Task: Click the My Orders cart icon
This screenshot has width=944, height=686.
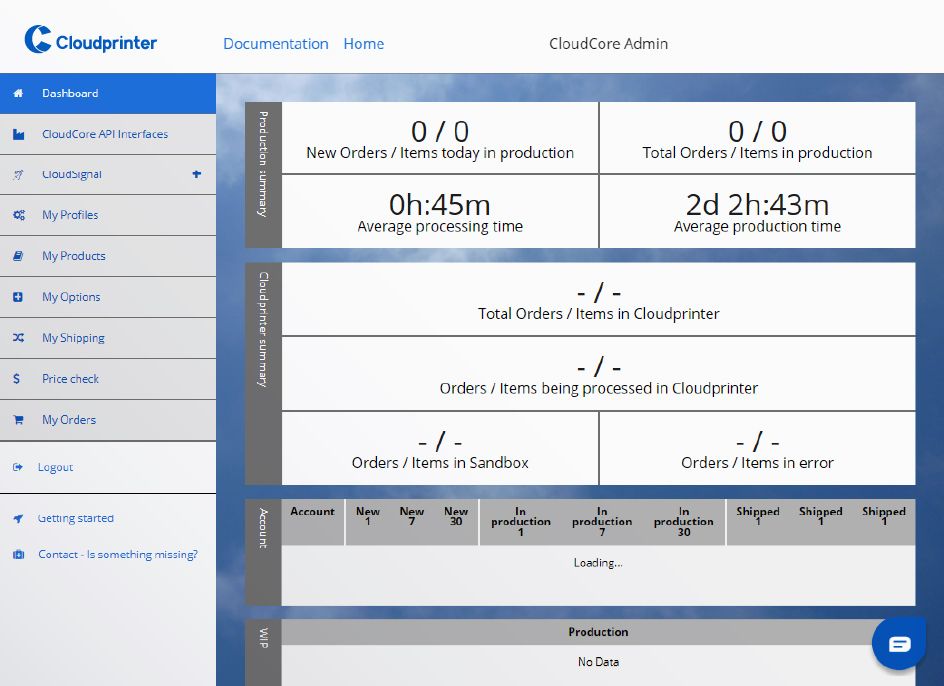Action: click(18, 420)
